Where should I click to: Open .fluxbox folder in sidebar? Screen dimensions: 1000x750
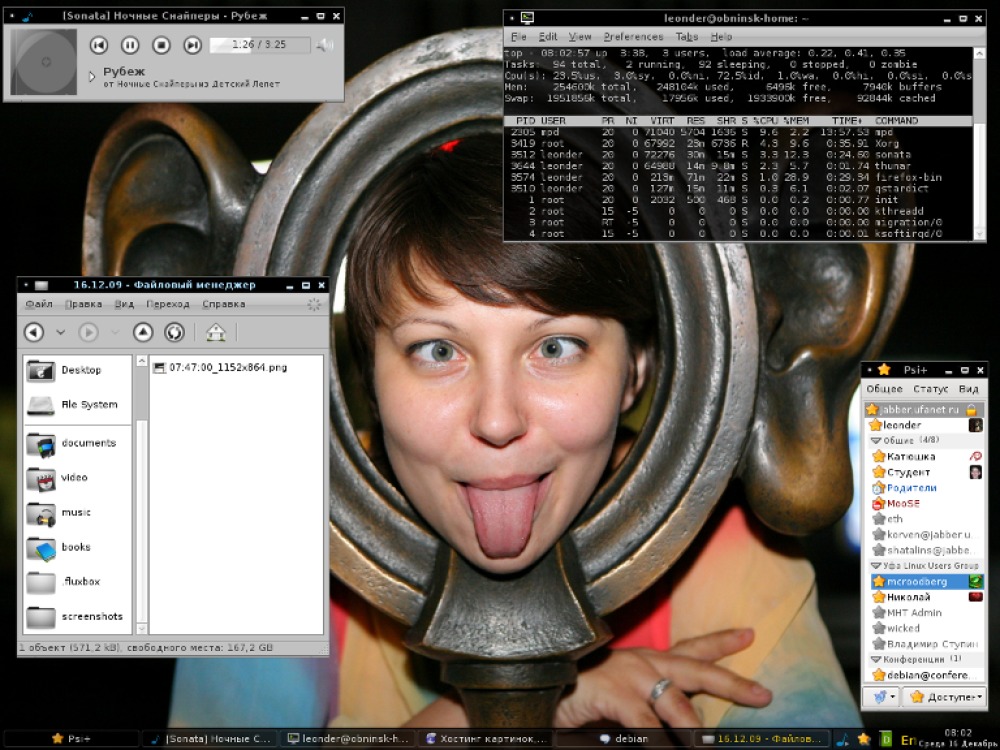pos(77,582)
